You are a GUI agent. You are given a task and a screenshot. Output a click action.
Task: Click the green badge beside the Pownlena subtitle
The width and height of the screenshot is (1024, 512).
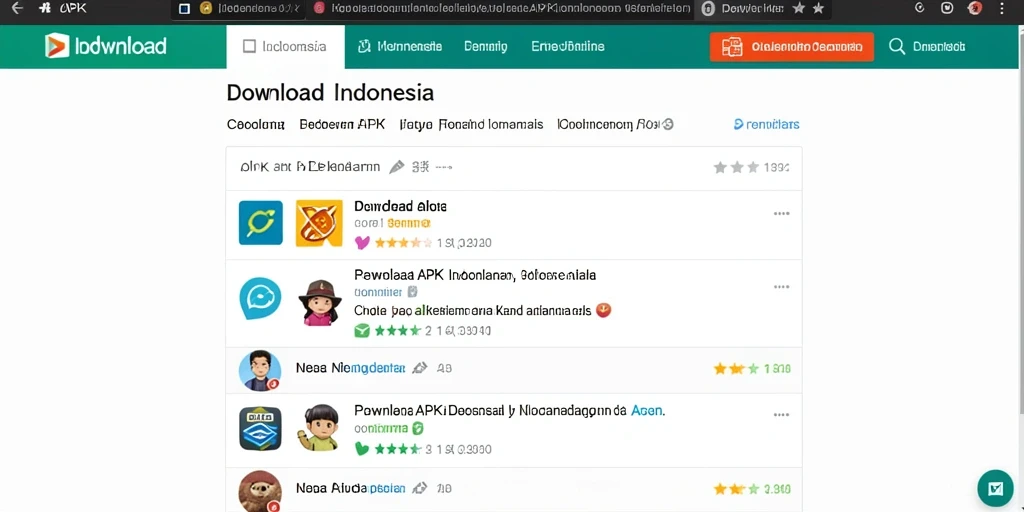tap(419, 428)
